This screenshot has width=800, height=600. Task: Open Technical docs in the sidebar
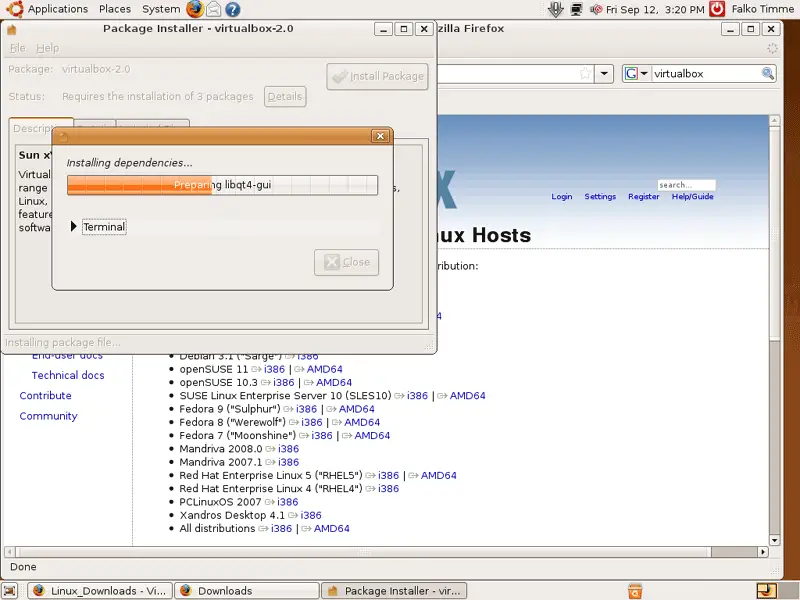pos(68,376)
